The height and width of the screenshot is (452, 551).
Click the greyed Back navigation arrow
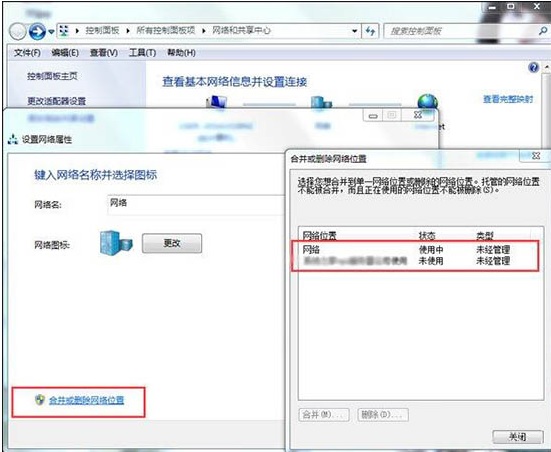point(18,32)
